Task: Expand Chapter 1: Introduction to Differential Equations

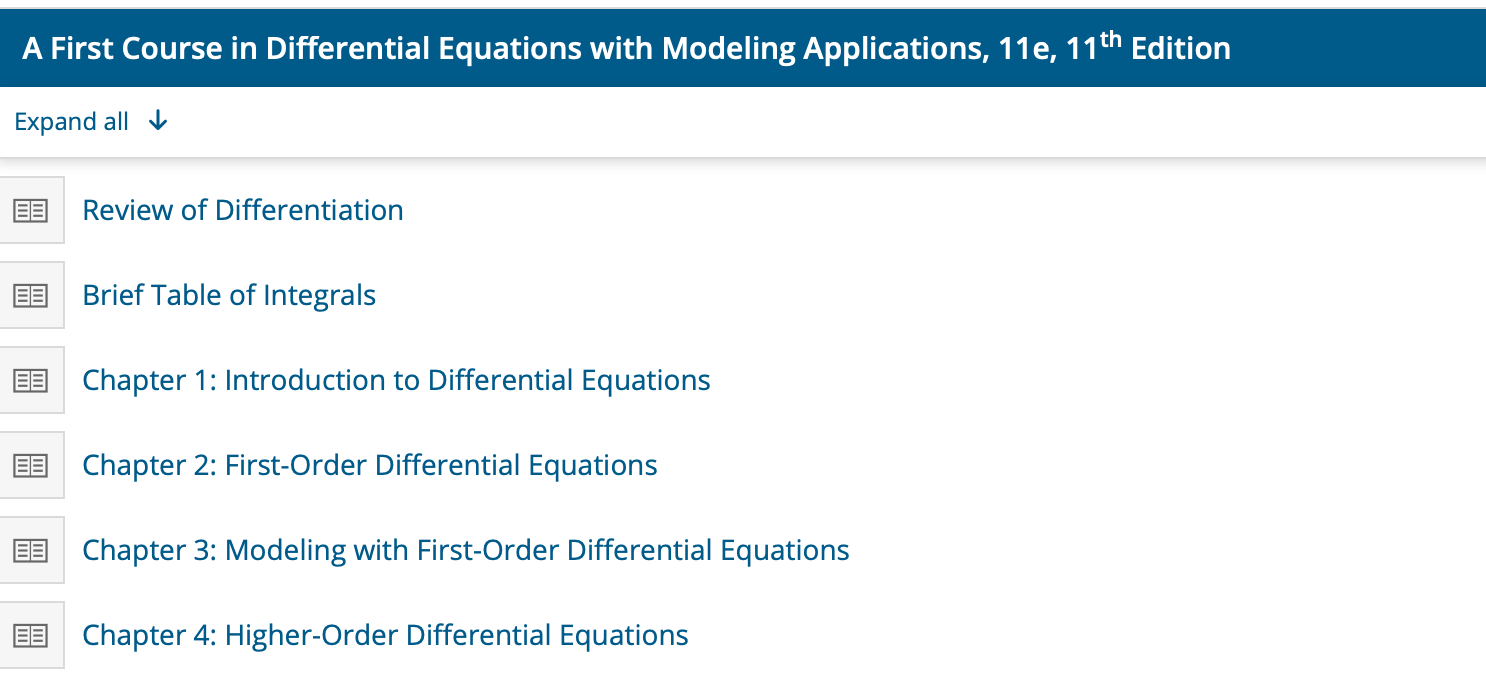Action: click(396, 380)
